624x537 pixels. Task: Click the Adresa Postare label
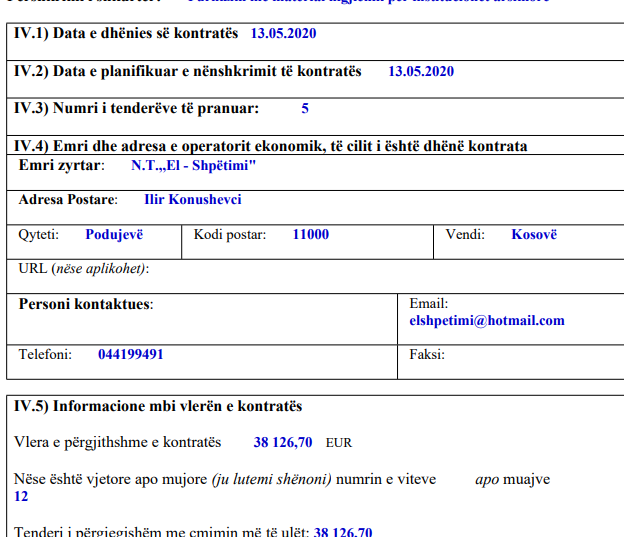(68, 199)
